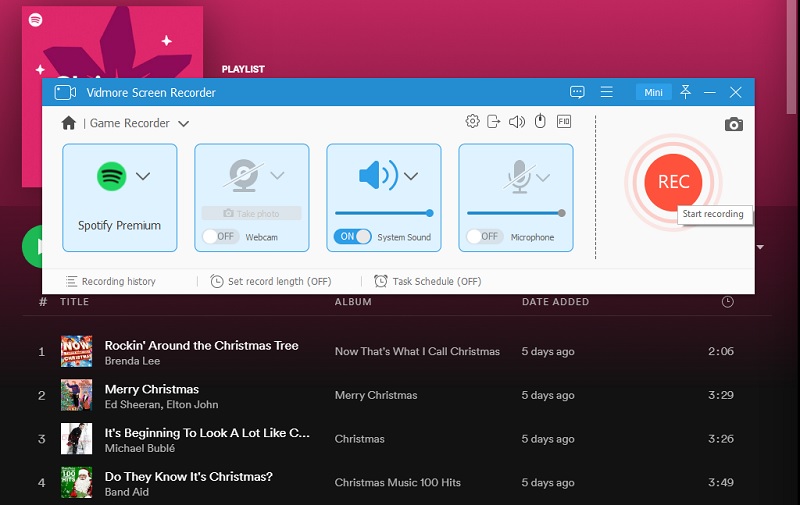The height and width of the screenshot is (505, 800).
Task: Click the output export icon
Action: click(x=494, y=121)
